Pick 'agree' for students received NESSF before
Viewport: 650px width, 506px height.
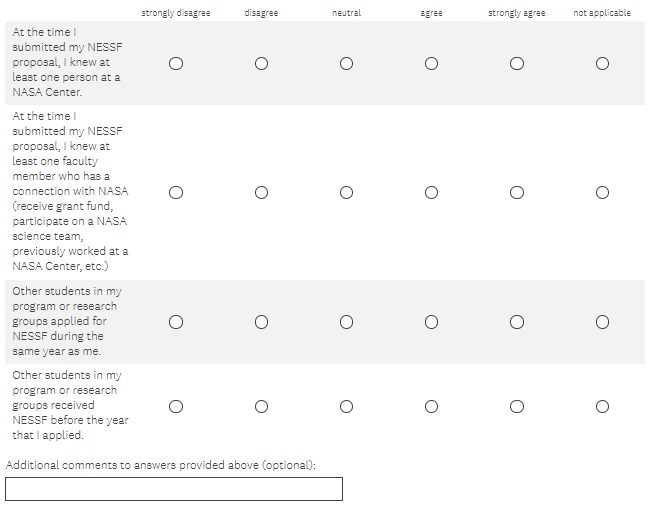(431, 406)
